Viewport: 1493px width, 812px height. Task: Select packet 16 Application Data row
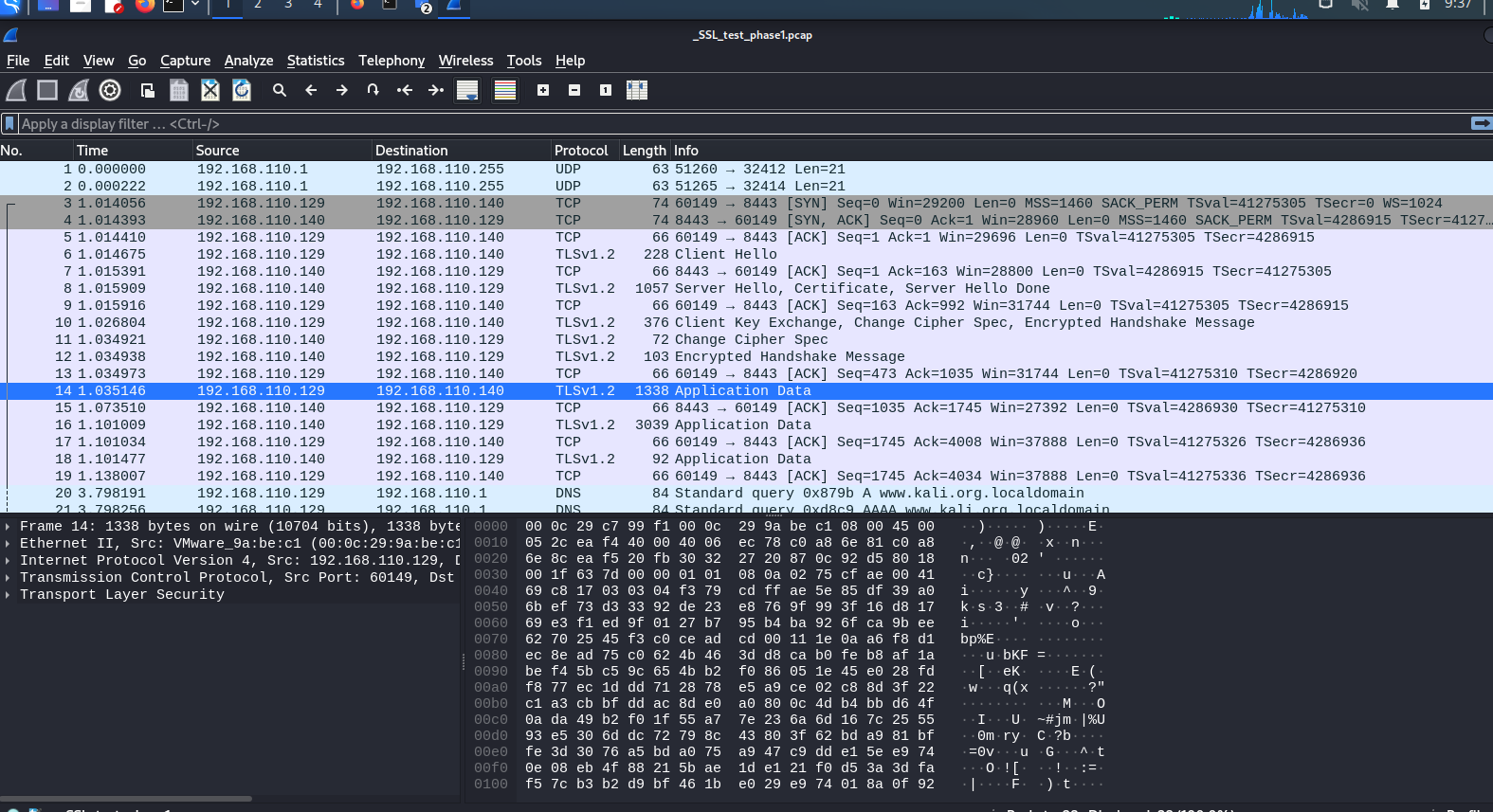coord(746,424)
